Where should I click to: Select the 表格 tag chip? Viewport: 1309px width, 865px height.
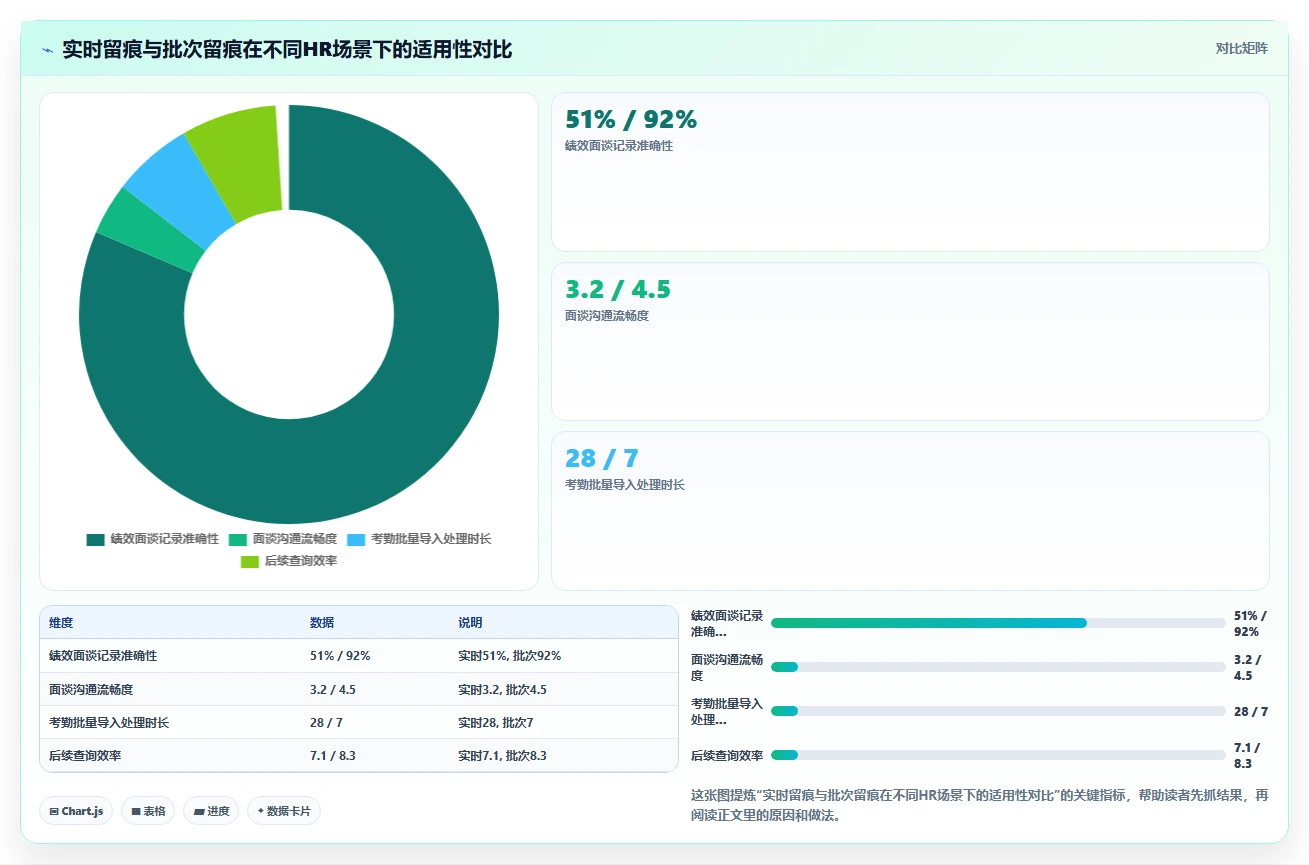point(148,811)
